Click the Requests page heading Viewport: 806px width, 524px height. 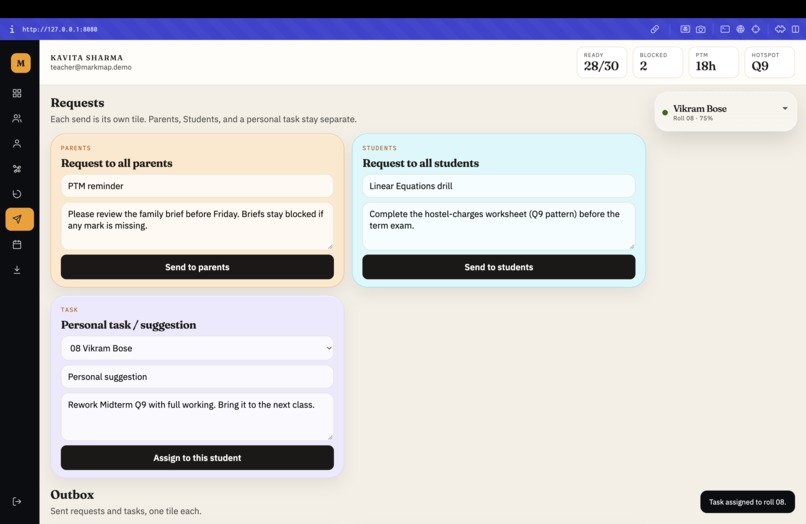[x=77, y=103]
